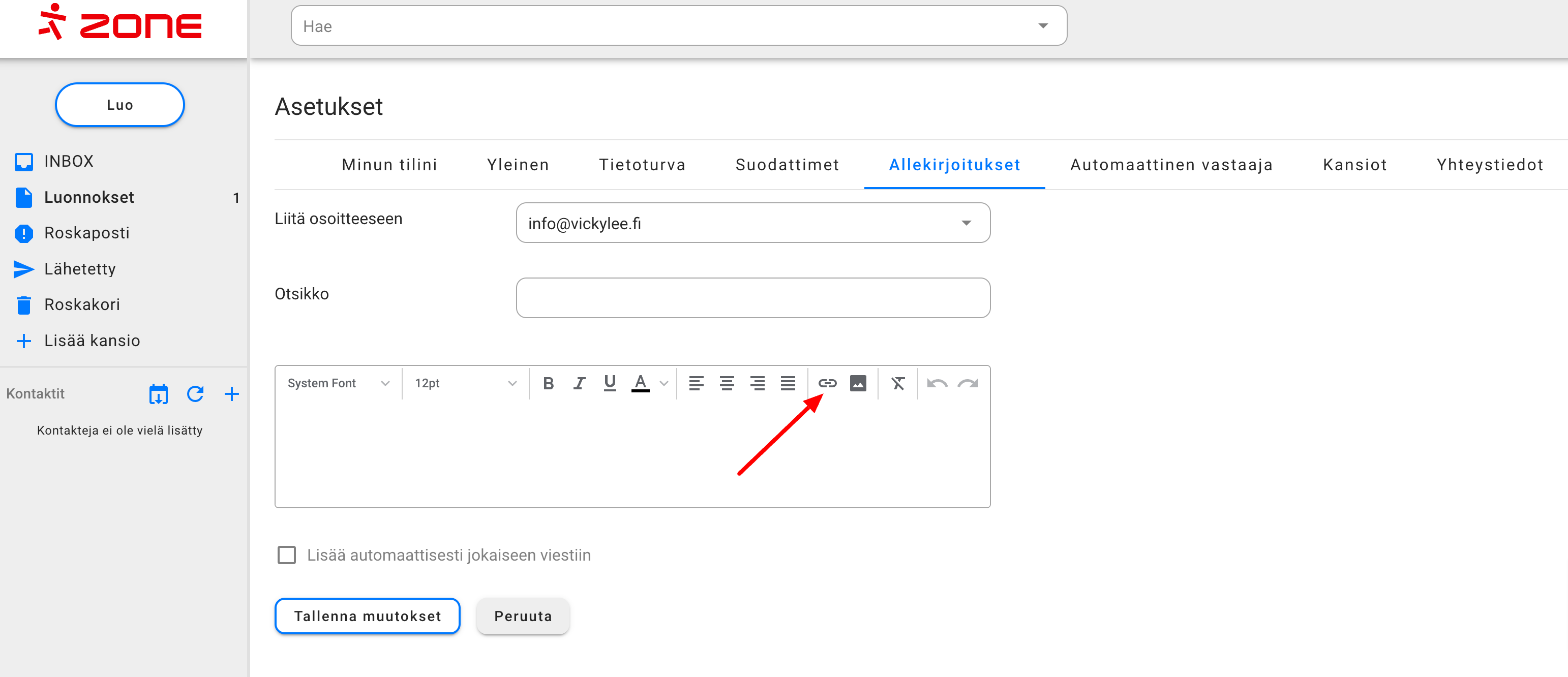Screen dimensions: 1568x677
Task: Toggle italic formatting in signature editor
Action: coord(579,383)
